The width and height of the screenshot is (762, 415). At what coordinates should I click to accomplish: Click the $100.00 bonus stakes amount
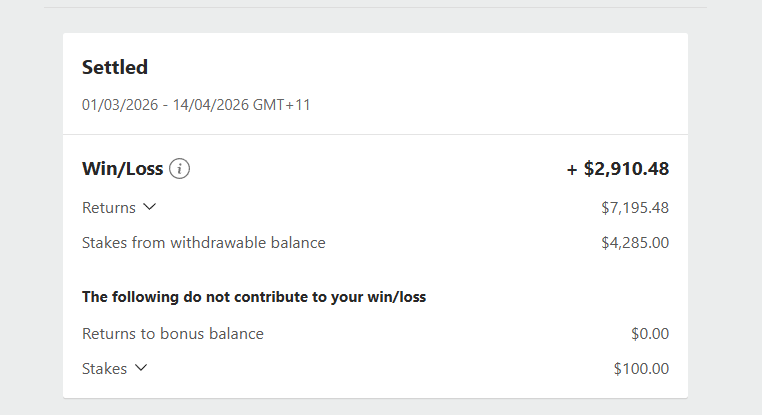coord(641,368)
